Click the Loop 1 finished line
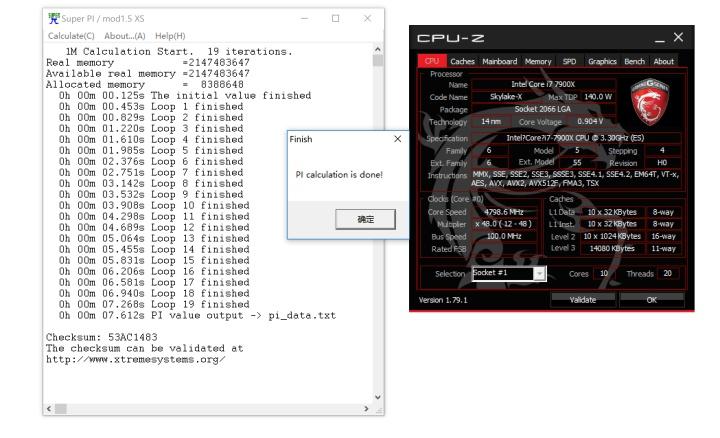Image resolution: width=720 pixels, height=438 pixels. (151, 107)
